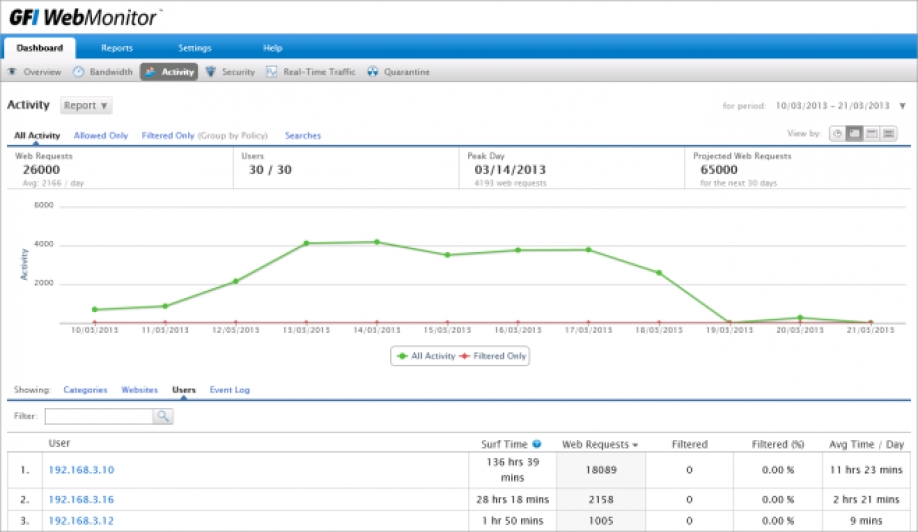Sort by Web Requests column arrow
This screenshot has width=918, height=532.
(635, 445)
